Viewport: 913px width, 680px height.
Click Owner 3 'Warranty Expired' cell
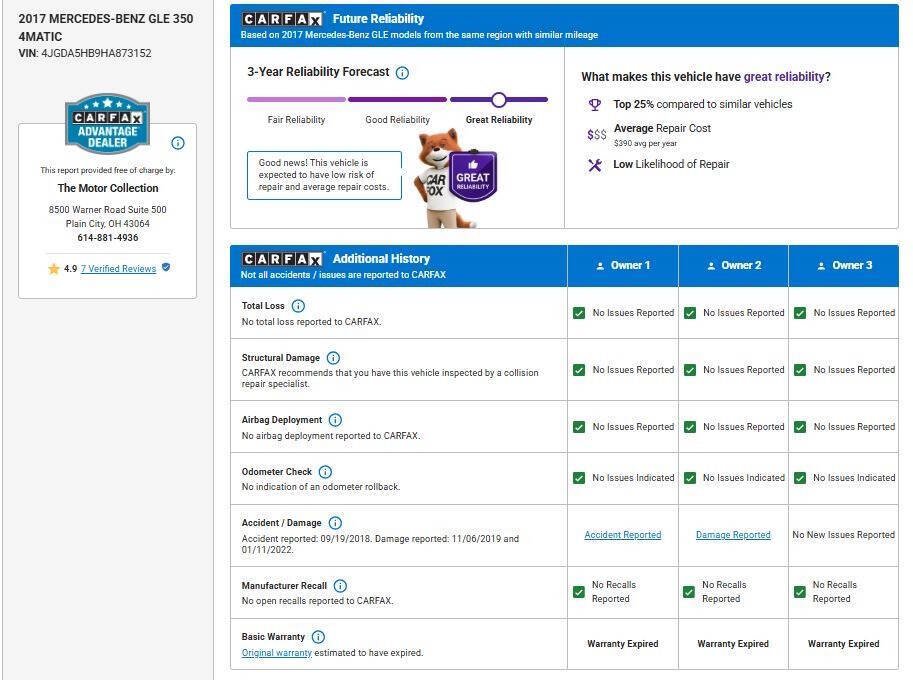click(x=844, y=644)
